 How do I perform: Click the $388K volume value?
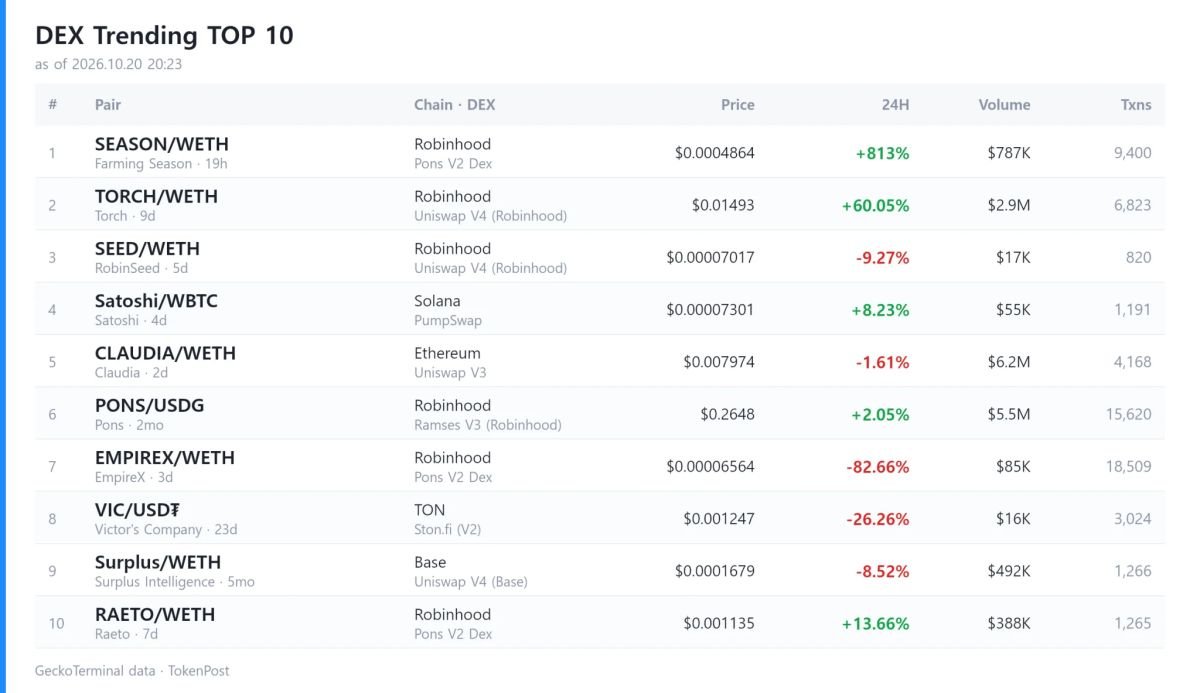click(1009, 623)
